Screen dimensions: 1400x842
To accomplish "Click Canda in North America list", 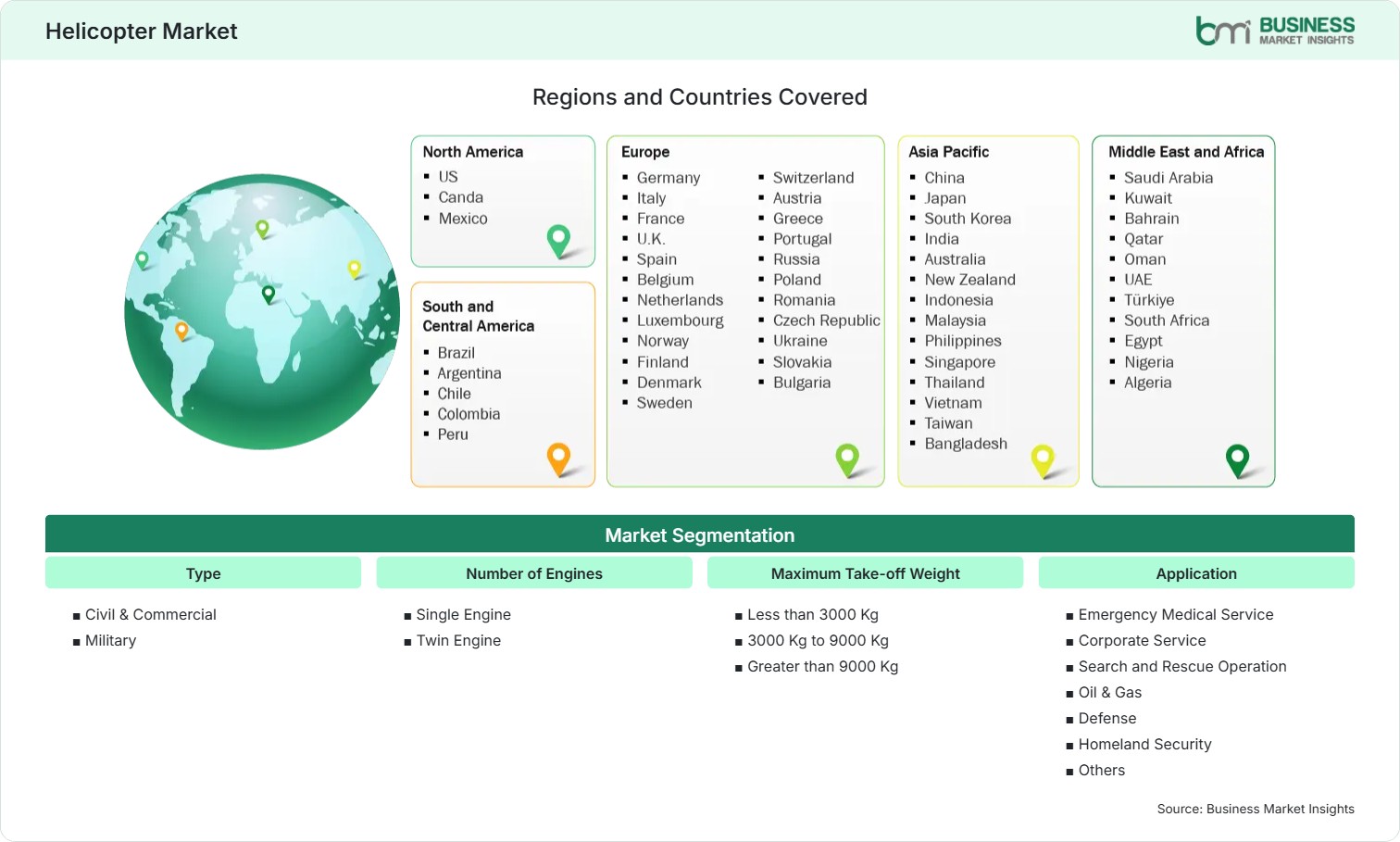I will tap(461, 197).
